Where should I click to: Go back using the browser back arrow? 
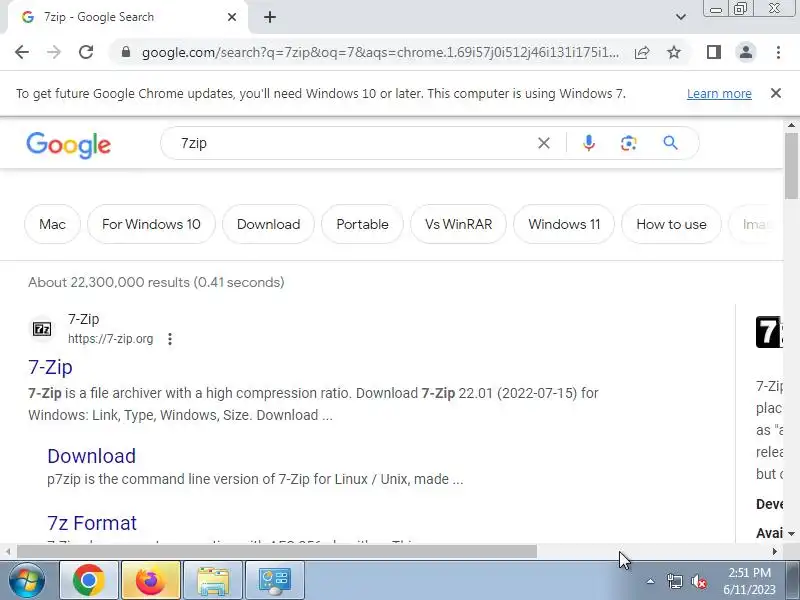22,52
